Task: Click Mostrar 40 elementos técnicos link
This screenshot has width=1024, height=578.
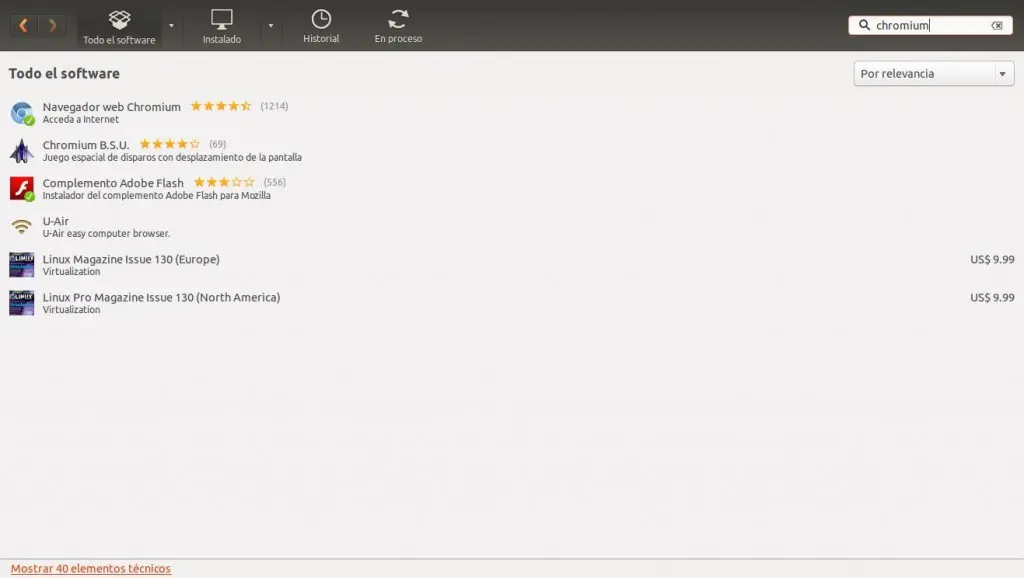Action: 91,568
